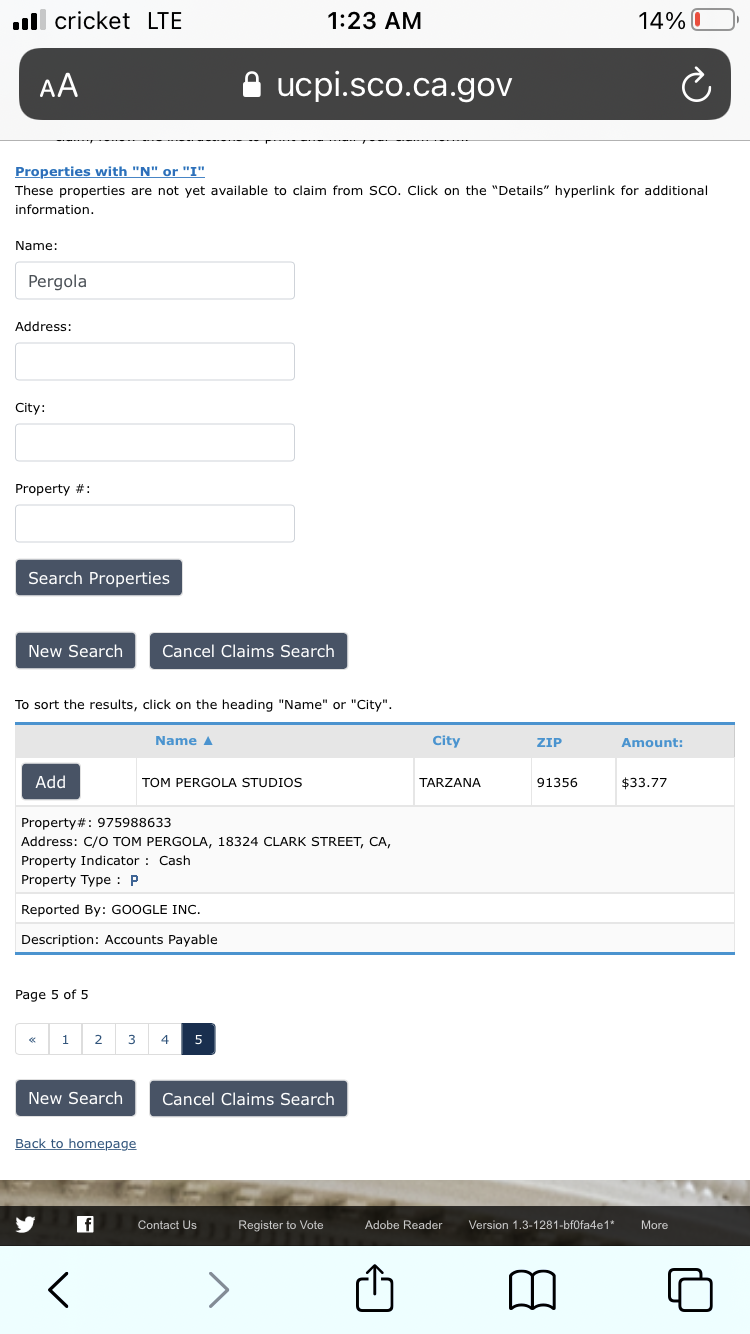Screen dimensions: 750x1334
Task: Tap the ucpi.sco.ca.gov address bar
Action: [x=375, y=85]
